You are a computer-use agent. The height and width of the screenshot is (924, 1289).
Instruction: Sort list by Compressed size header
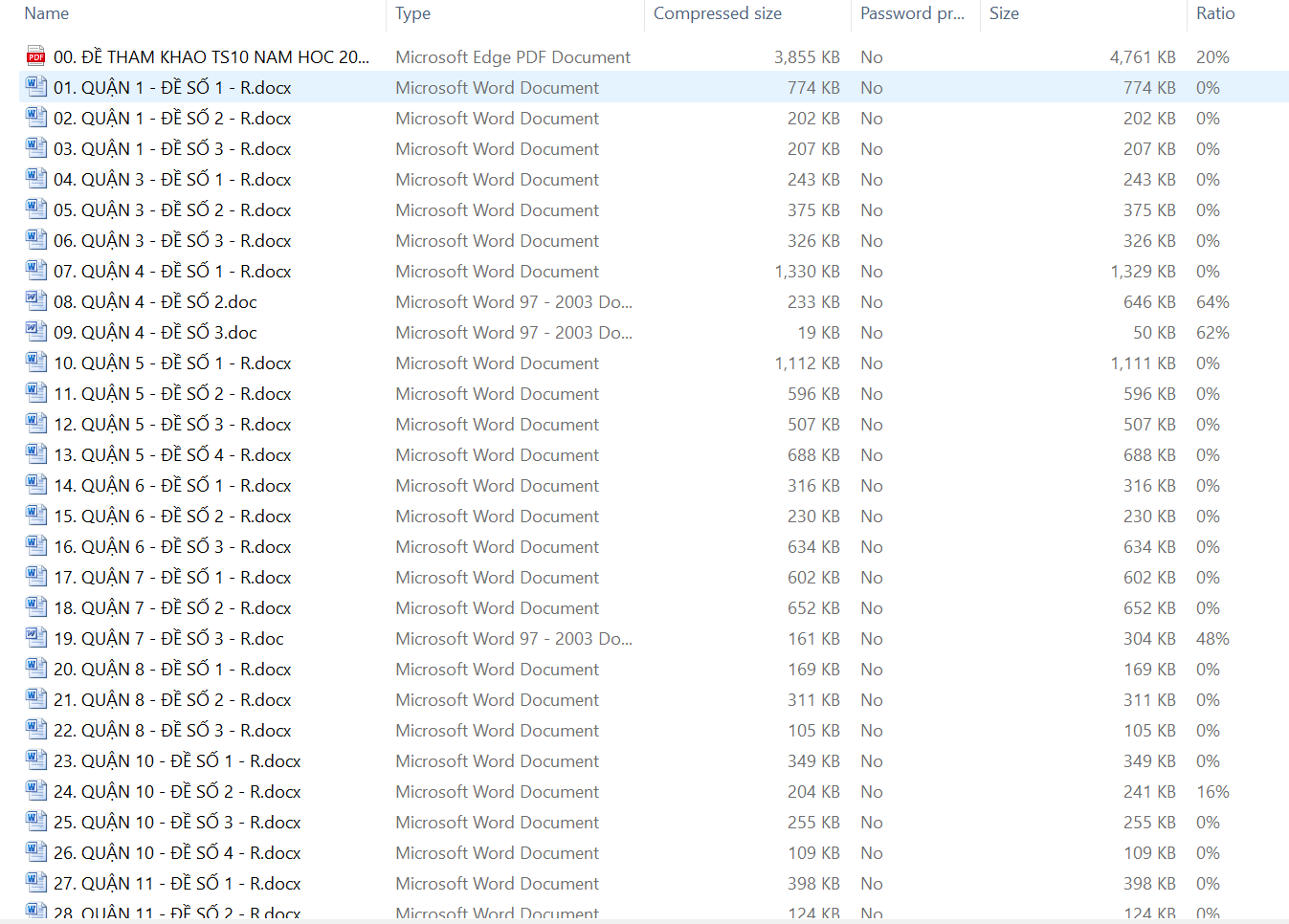pos(717,13)
